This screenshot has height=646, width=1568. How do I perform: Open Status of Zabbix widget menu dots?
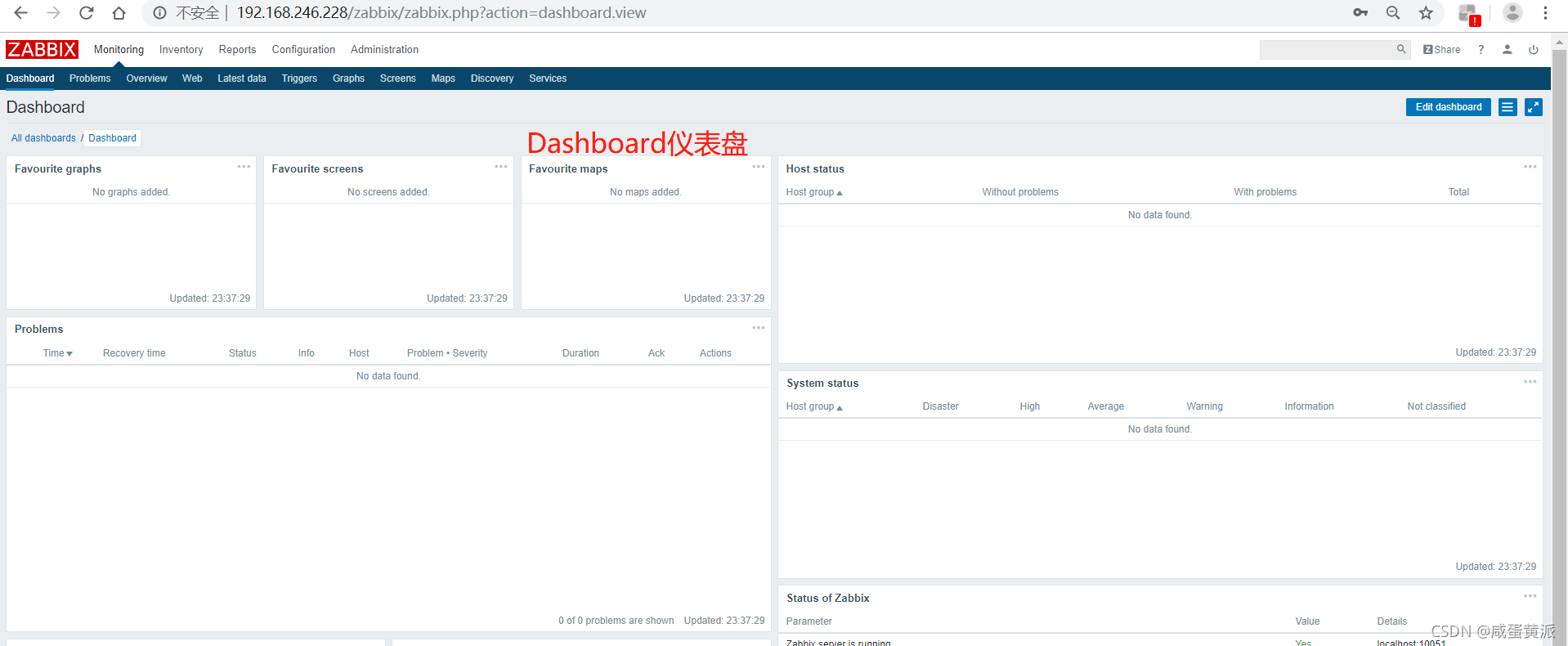pos(1530,596)
